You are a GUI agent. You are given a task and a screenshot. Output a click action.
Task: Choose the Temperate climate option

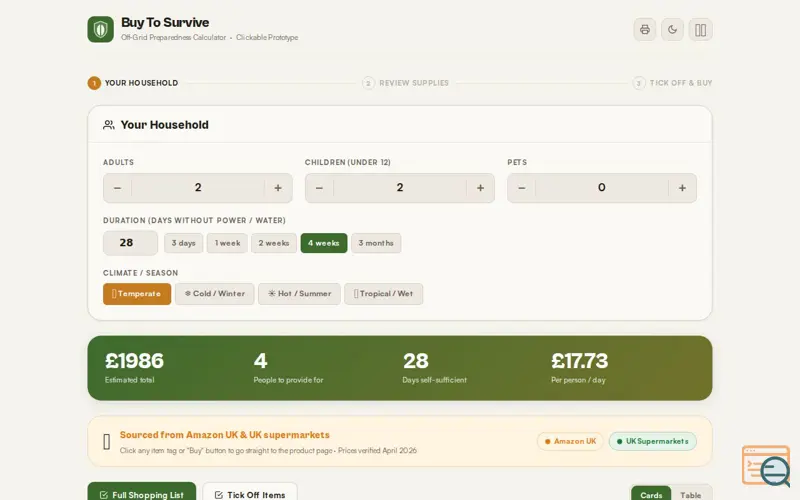(x=137, y=294)
